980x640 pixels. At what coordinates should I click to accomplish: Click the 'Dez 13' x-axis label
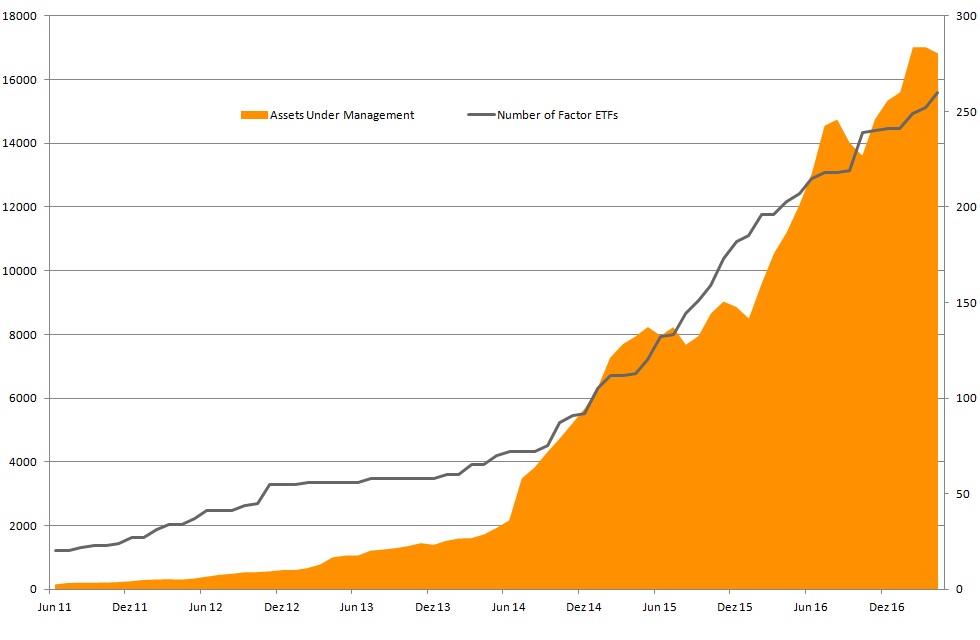(432, 606)
